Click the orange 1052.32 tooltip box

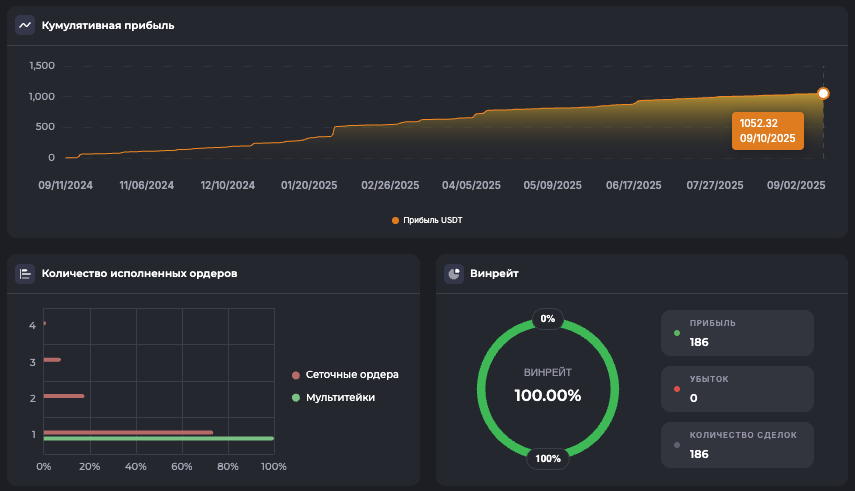point(767,131)
